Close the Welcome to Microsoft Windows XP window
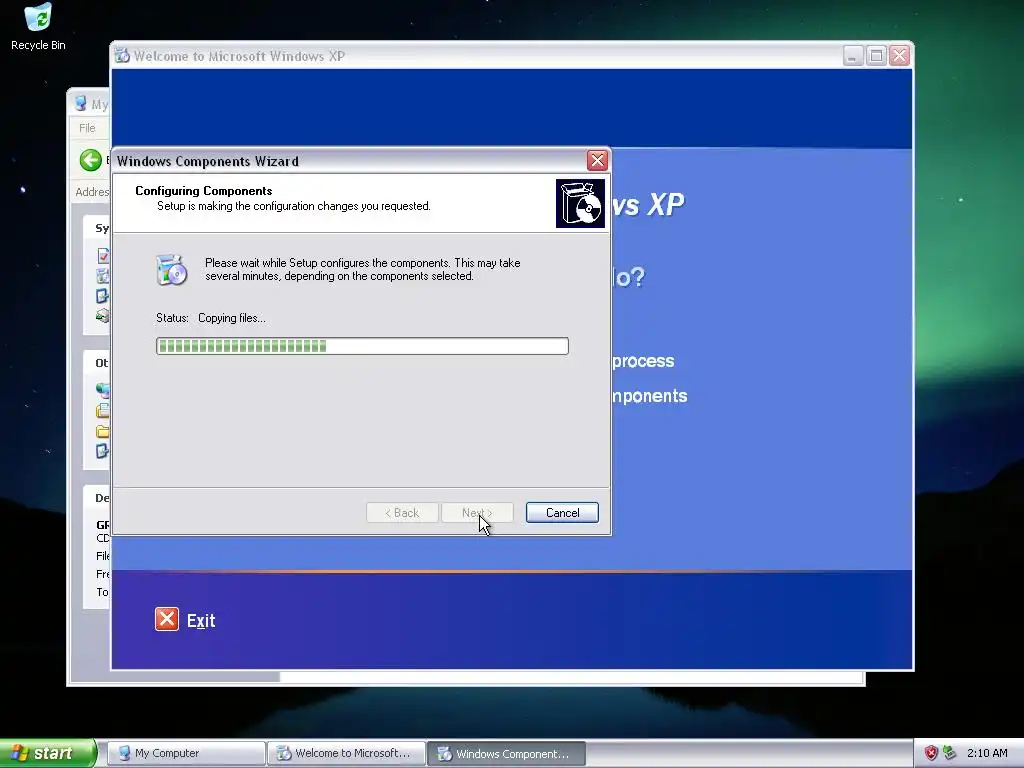Image resolution: width=1024 pixels, height=768 pixels. [899, 56]
